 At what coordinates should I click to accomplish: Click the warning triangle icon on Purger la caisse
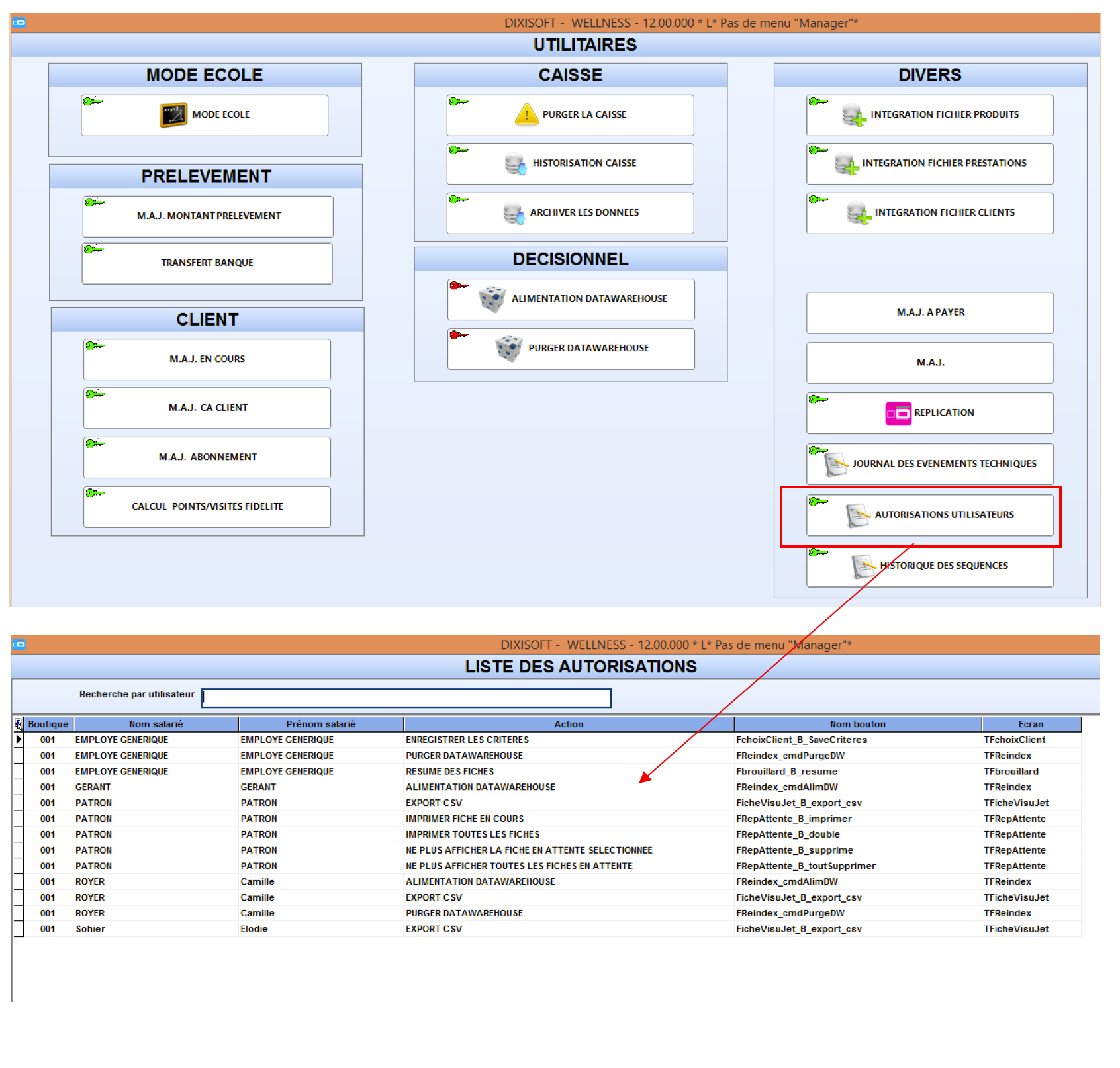(x=527, y=114)
